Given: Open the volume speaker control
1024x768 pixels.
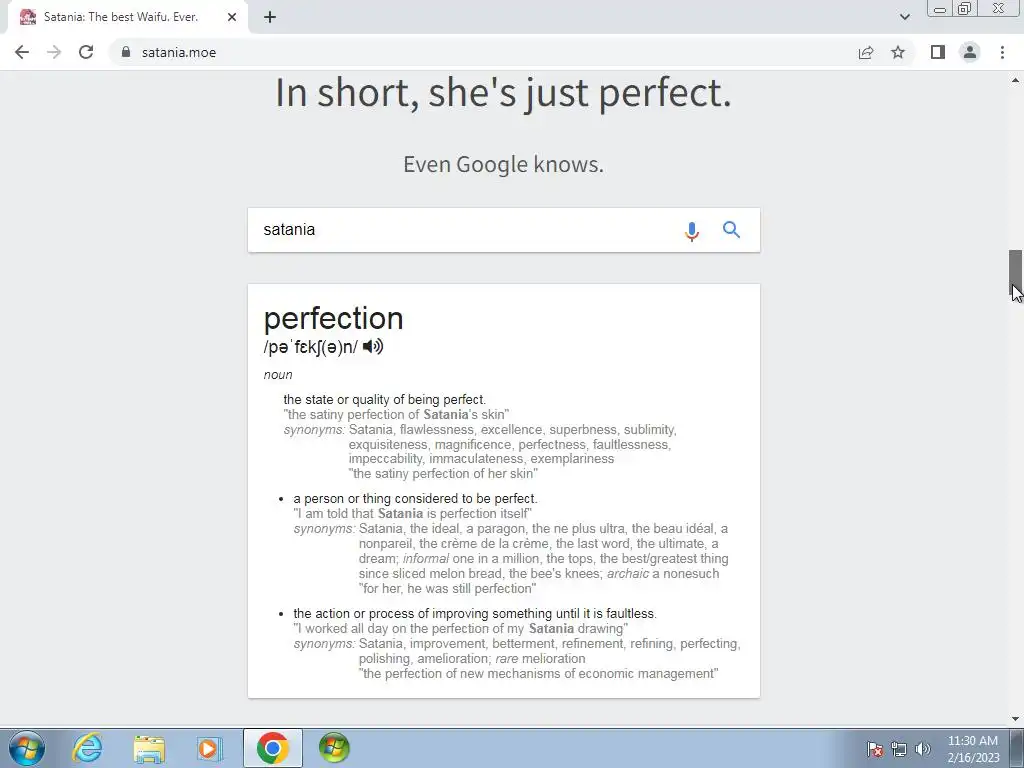Looking at the screenshot, I should 923,749.
